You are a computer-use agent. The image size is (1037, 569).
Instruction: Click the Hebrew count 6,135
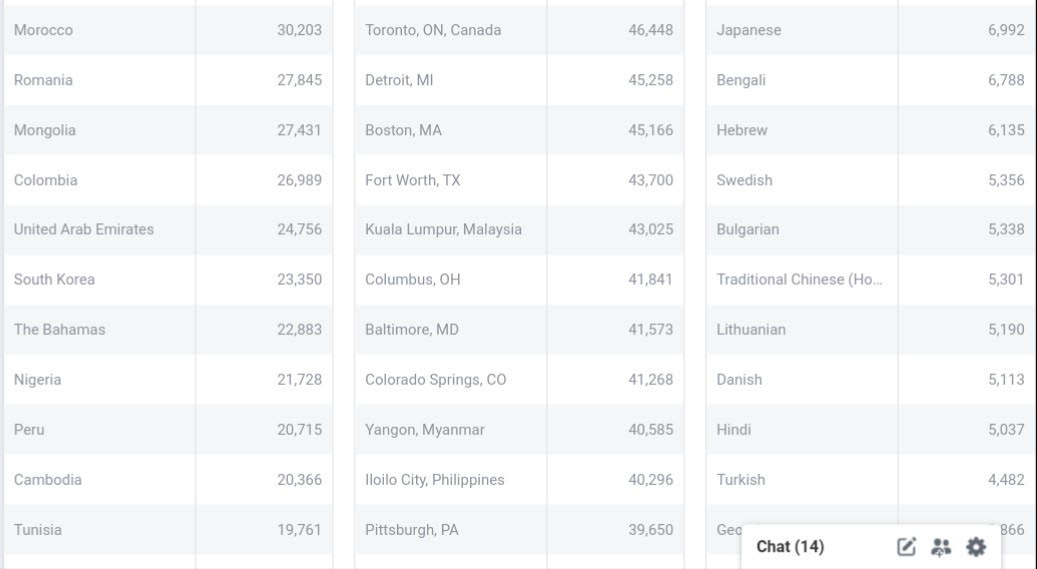[x=1006, y=130]
